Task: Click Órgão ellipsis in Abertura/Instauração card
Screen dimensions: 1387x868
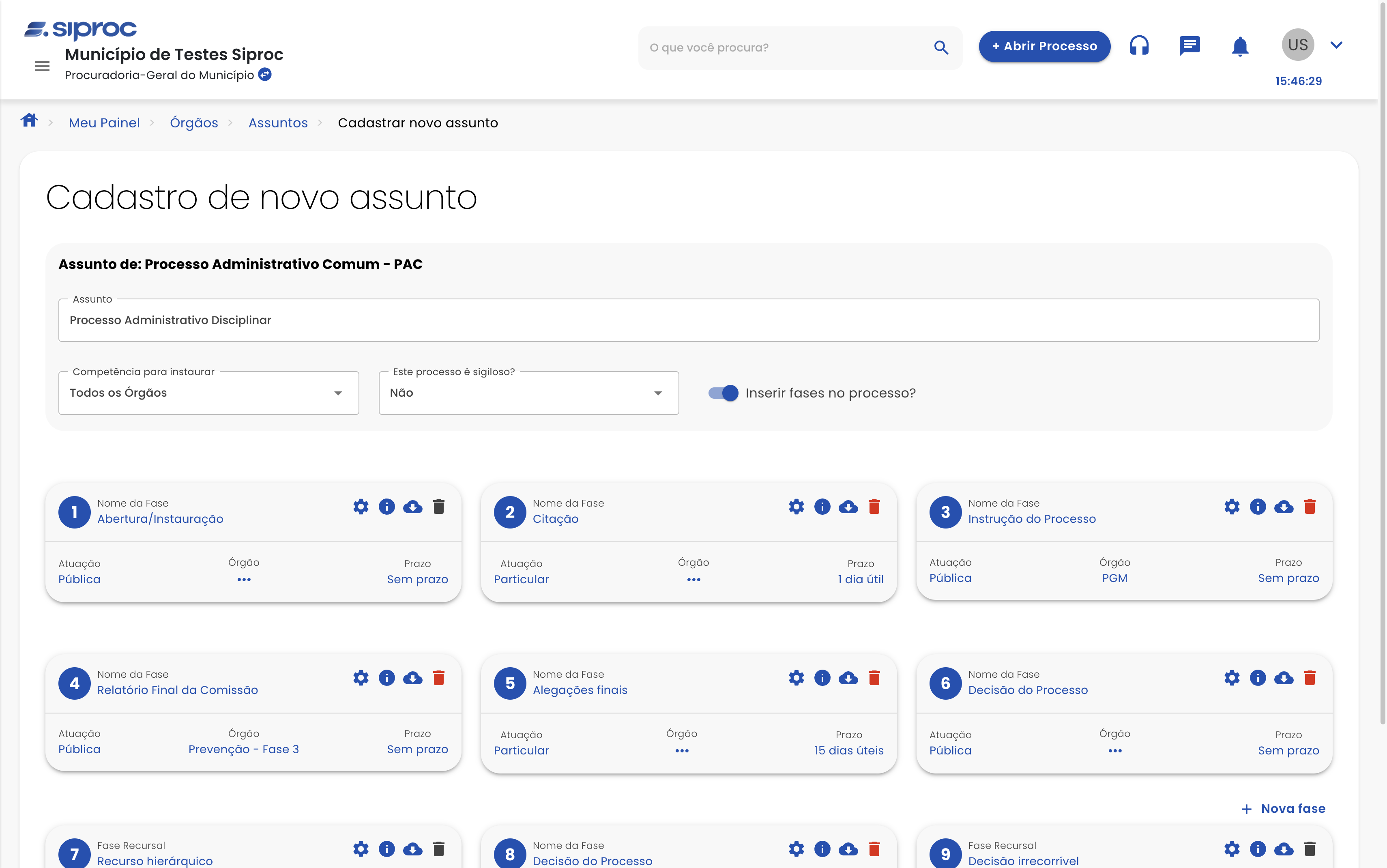Action: pos(244,580)
